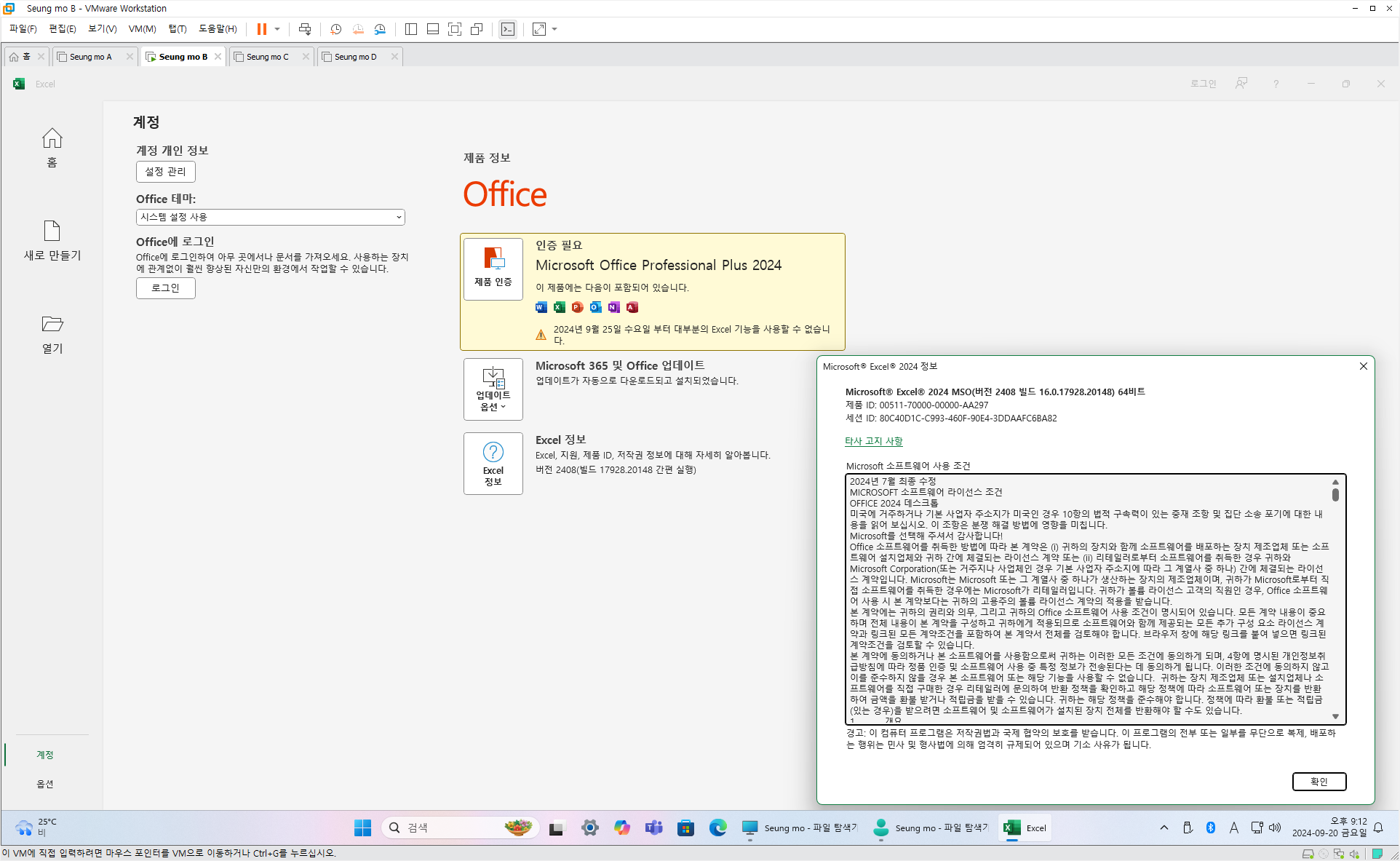Viewport: 1400px width, 861px height.
Task: Switch to the Seung mo C tab
Action: (267, 57)
